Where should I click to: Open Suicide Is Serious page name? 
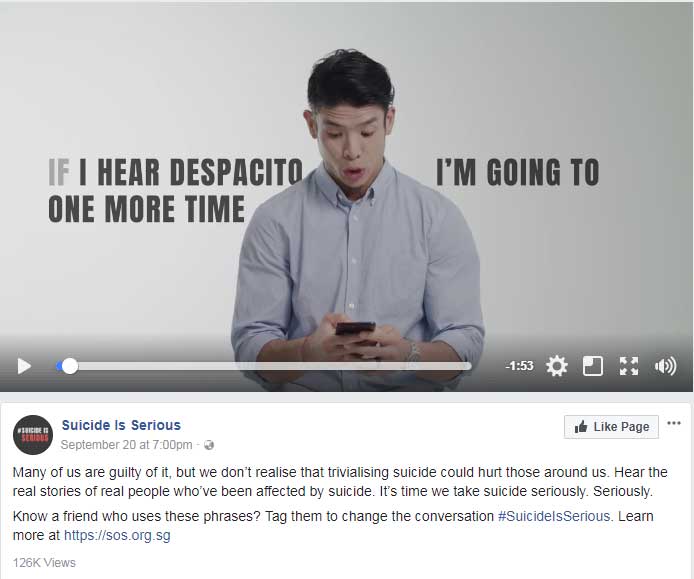click(x=121, y=425)
